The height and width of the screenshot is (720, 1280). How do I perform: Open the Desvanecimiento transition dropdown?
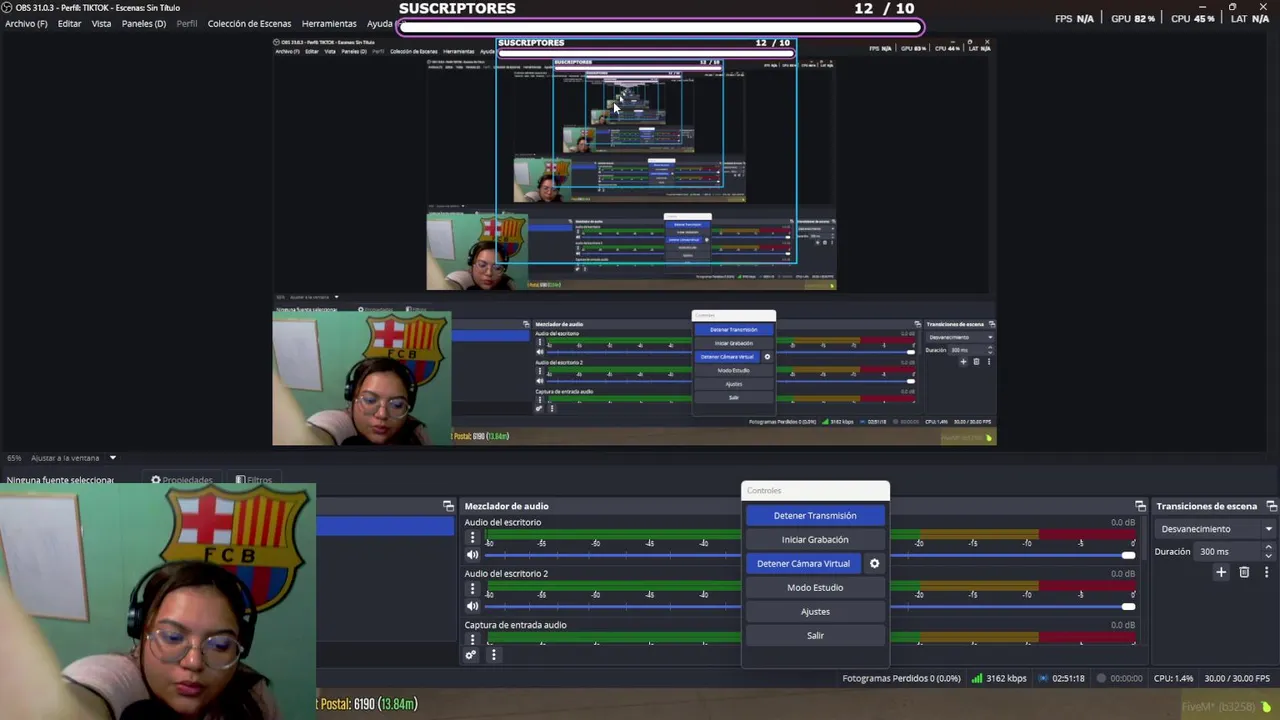pos(1216,529)
